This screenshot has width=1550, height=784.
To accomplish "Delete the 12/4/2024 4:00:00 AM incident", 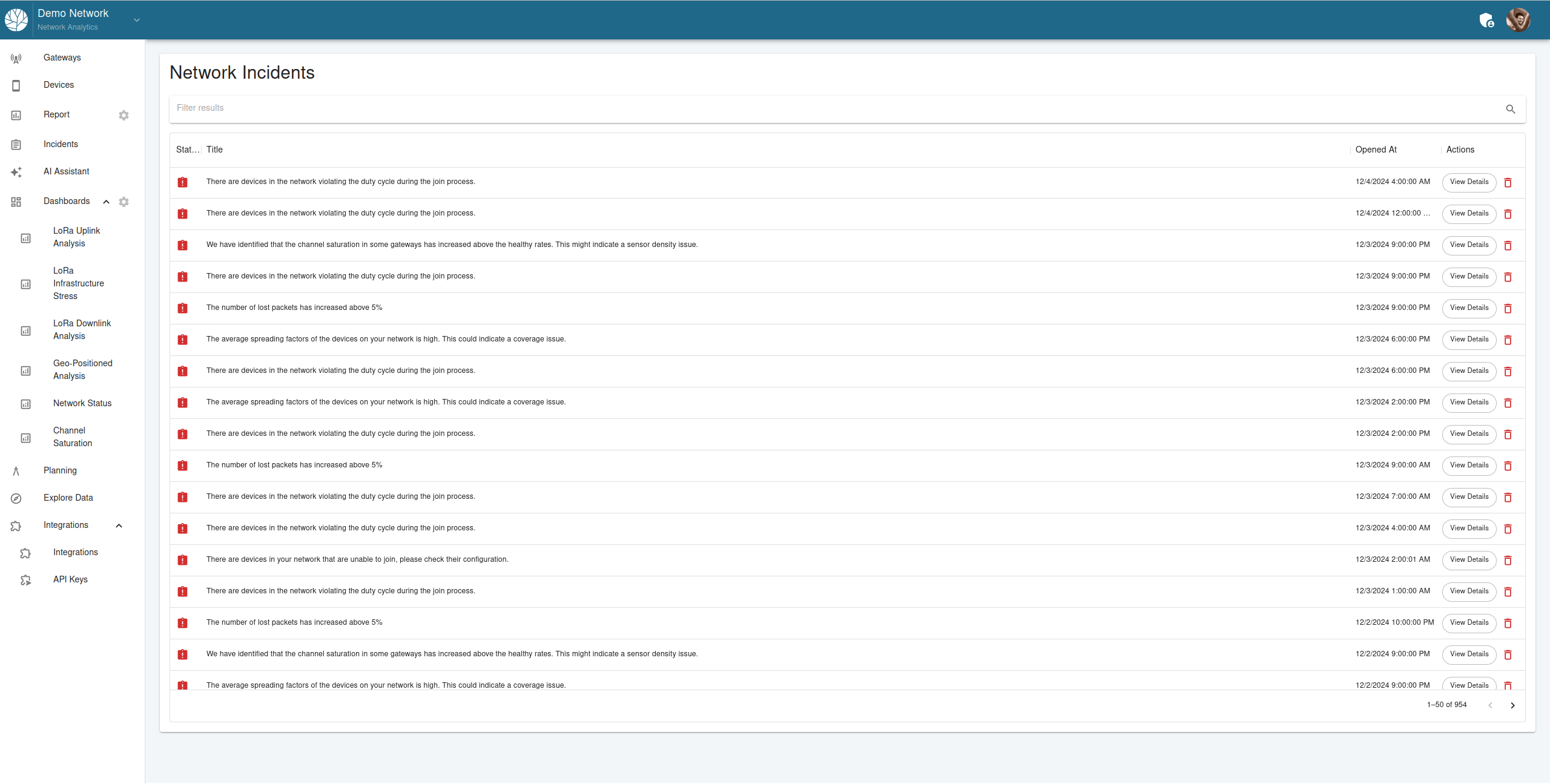I will tap(1508, 182).
